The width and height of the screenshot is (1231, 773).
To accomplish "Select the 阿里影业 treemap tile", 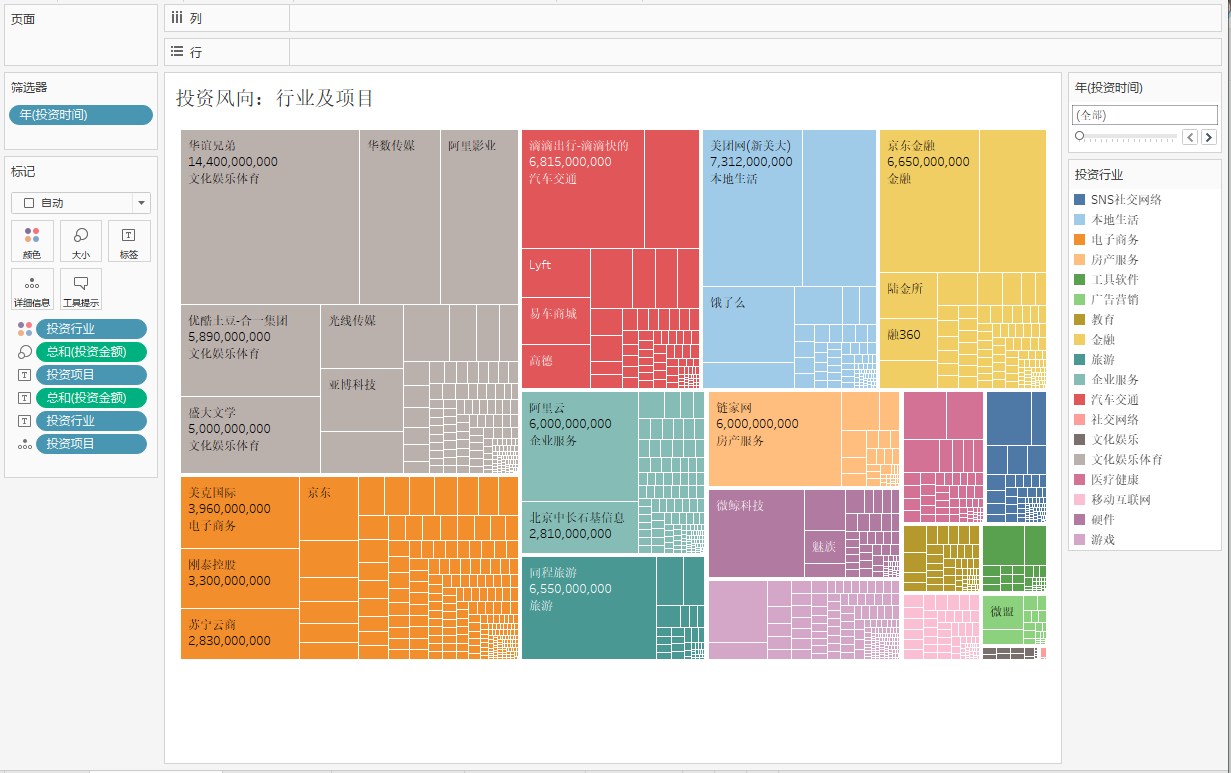I will click(x=480, y=217).
